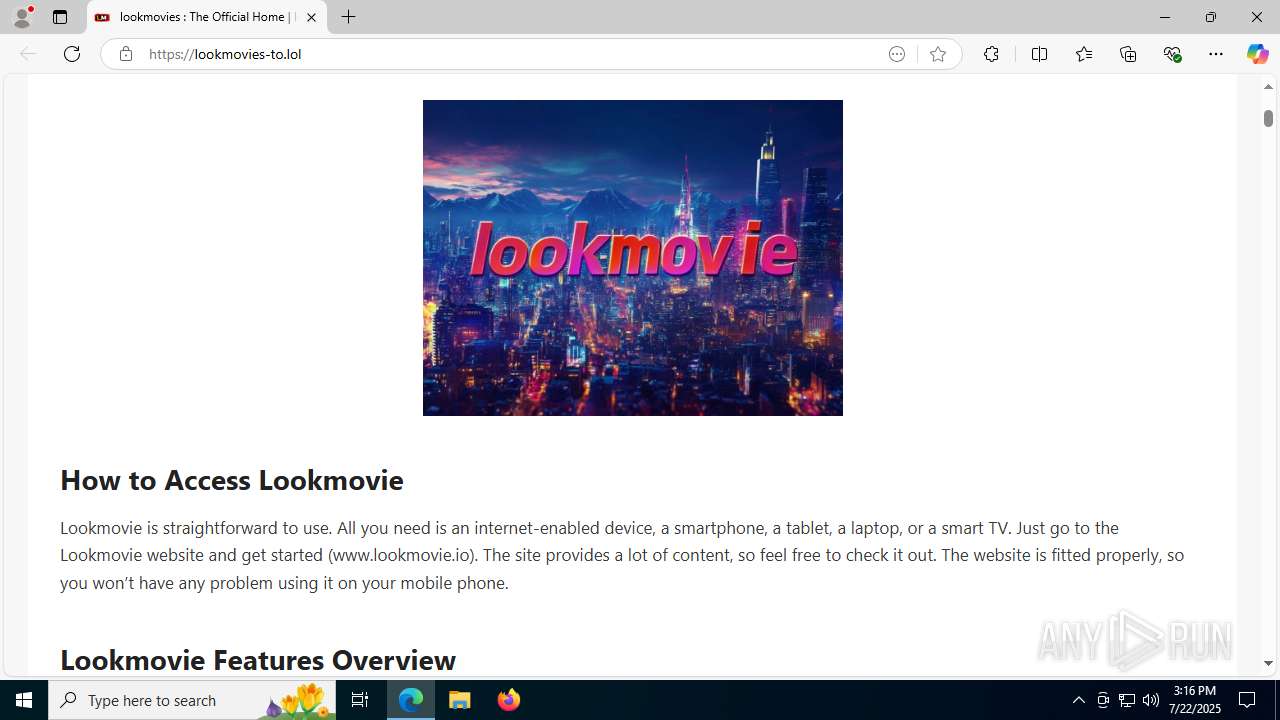Minimize the Edge window
The image size is (1280, 720).
tap(1164, 17)
